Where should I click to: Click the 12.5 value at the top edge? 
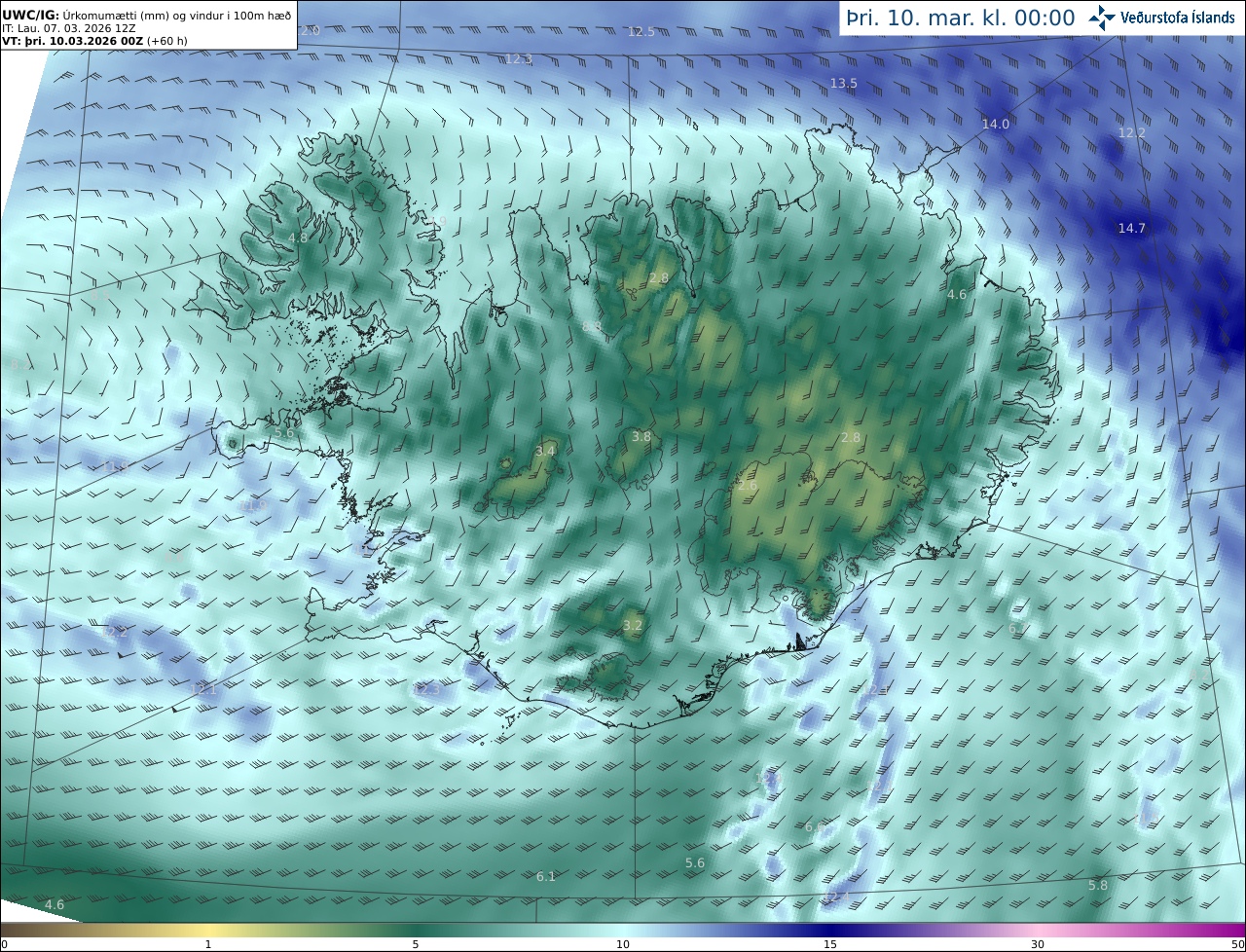click(641, 32)
